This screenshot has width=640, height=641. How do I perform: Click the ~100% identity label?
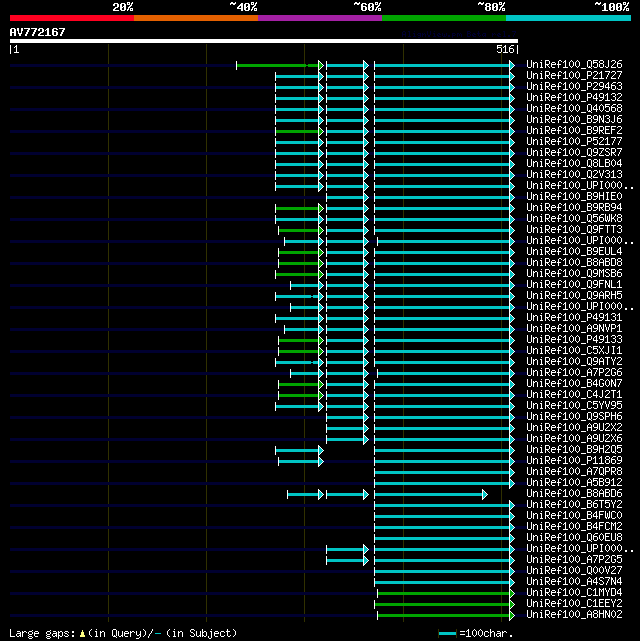coord(612,7)
